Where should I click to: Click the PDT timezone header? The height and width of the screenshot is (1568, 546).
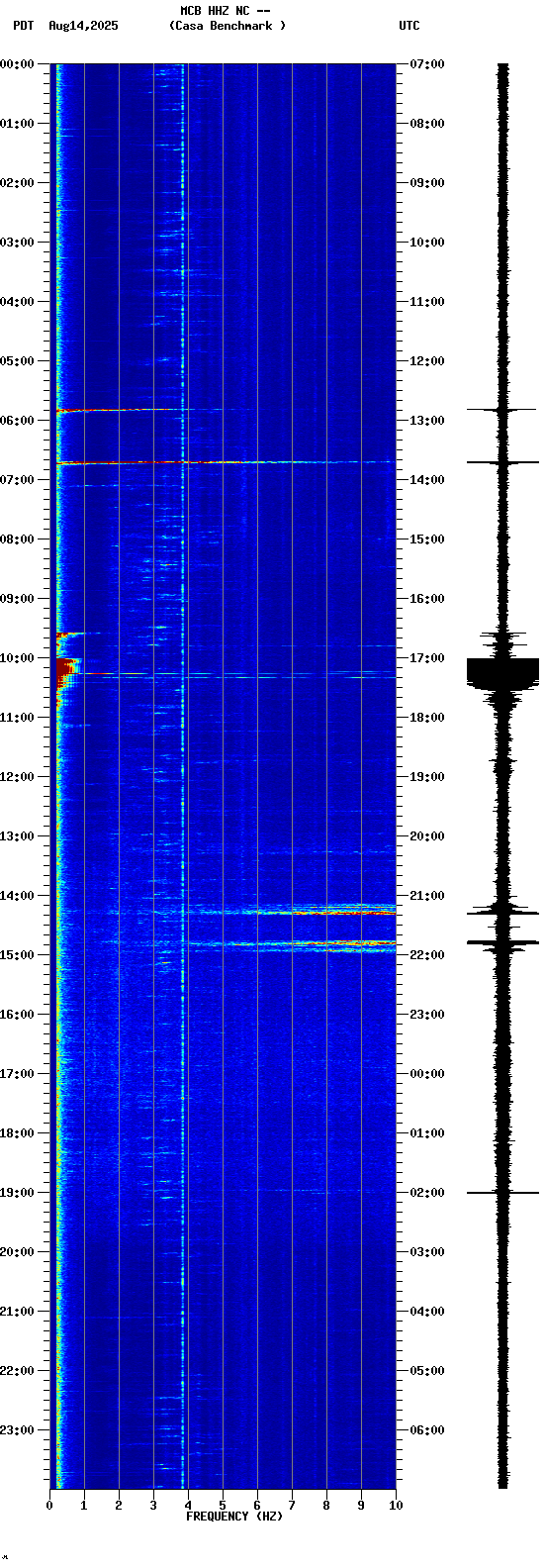(x=23, y=26)
